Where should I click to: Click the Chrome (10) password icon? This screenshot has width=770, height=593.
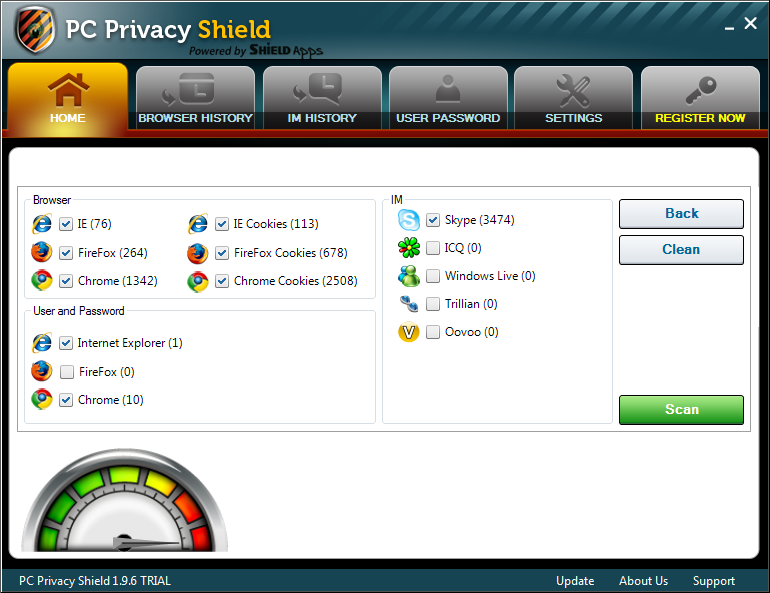(42, 399)
